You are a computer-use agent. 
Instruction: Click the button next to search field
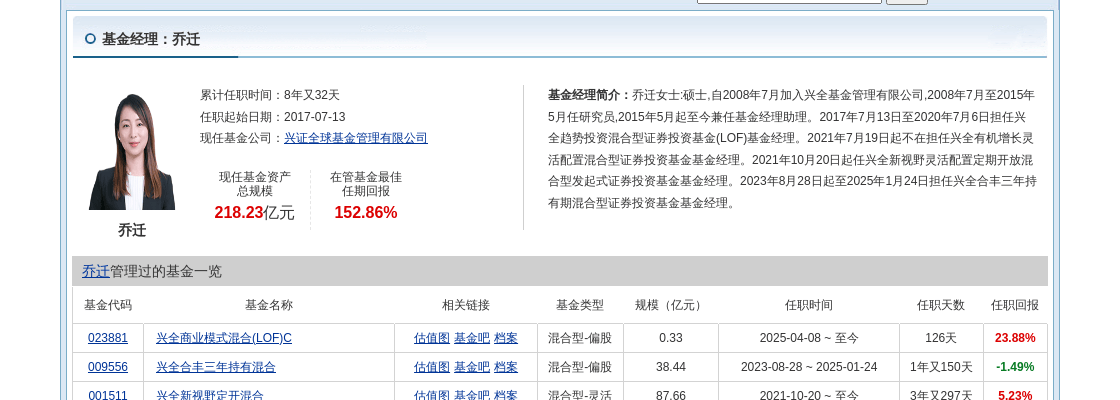(x=906, y=2)
